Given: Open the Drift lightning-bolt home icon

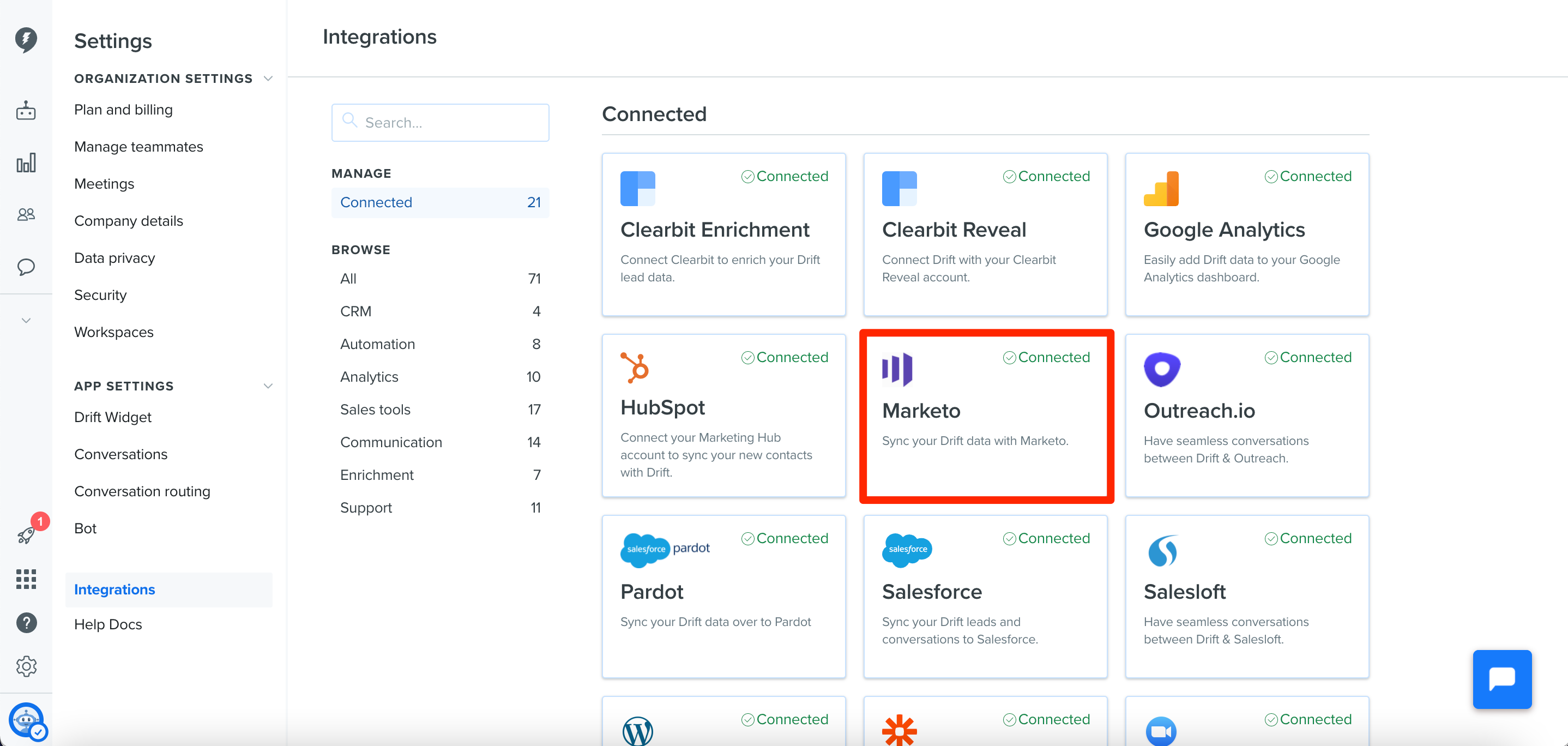Looking at the screenshot, I should pos(26,40).
